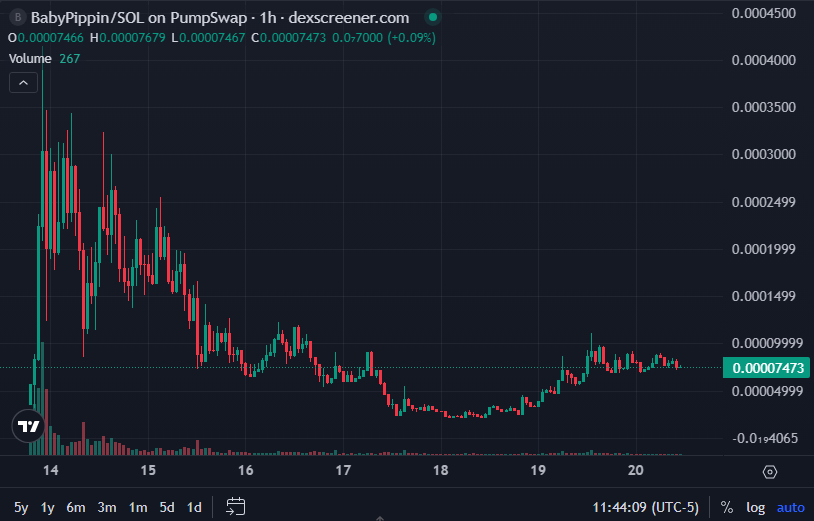Click the TradingView logo icon
The image size is (814, 521).
coord(29,426)
